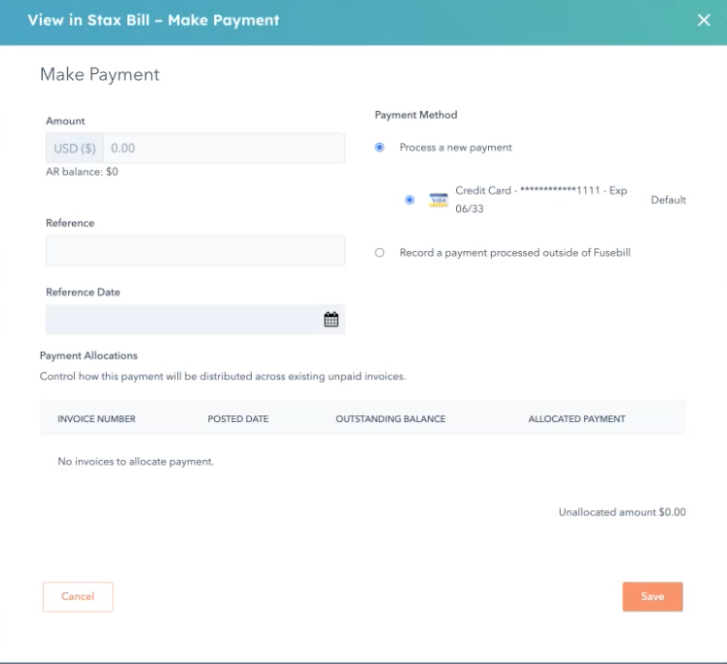This screenshot has width=727, height=664.
Task: Click the Amount field label
Action: click(x=65, y=121)
